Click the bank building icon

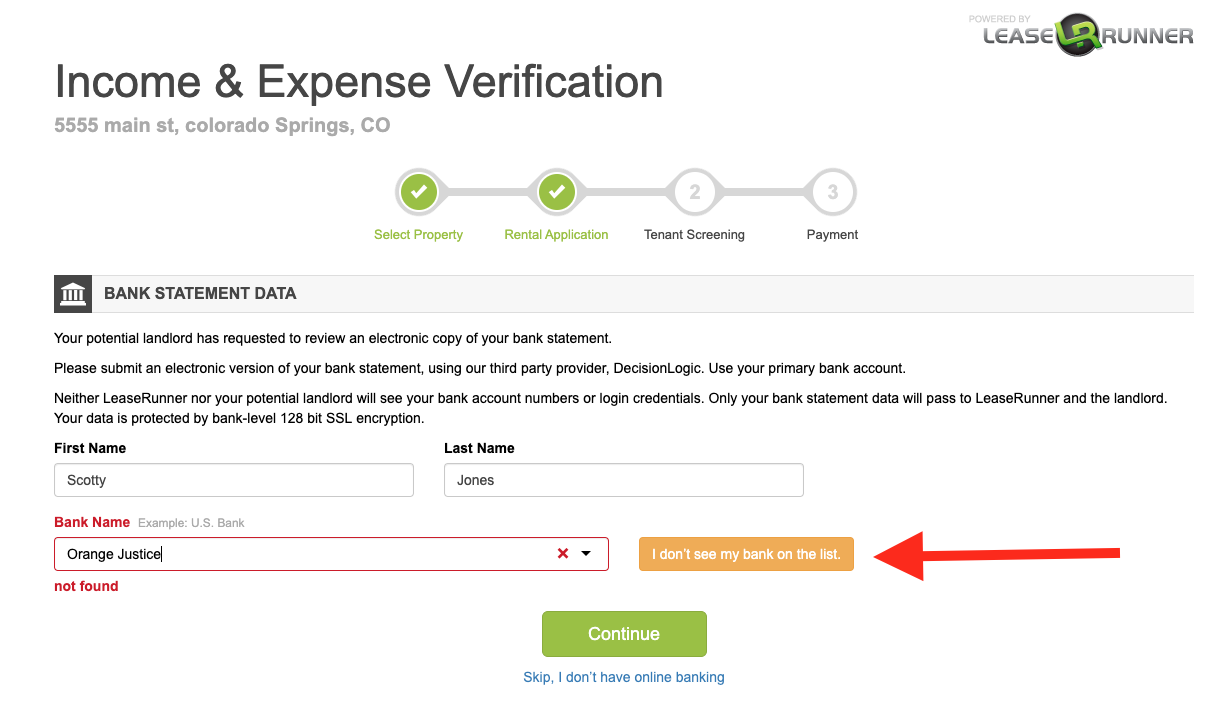[73, 294]
